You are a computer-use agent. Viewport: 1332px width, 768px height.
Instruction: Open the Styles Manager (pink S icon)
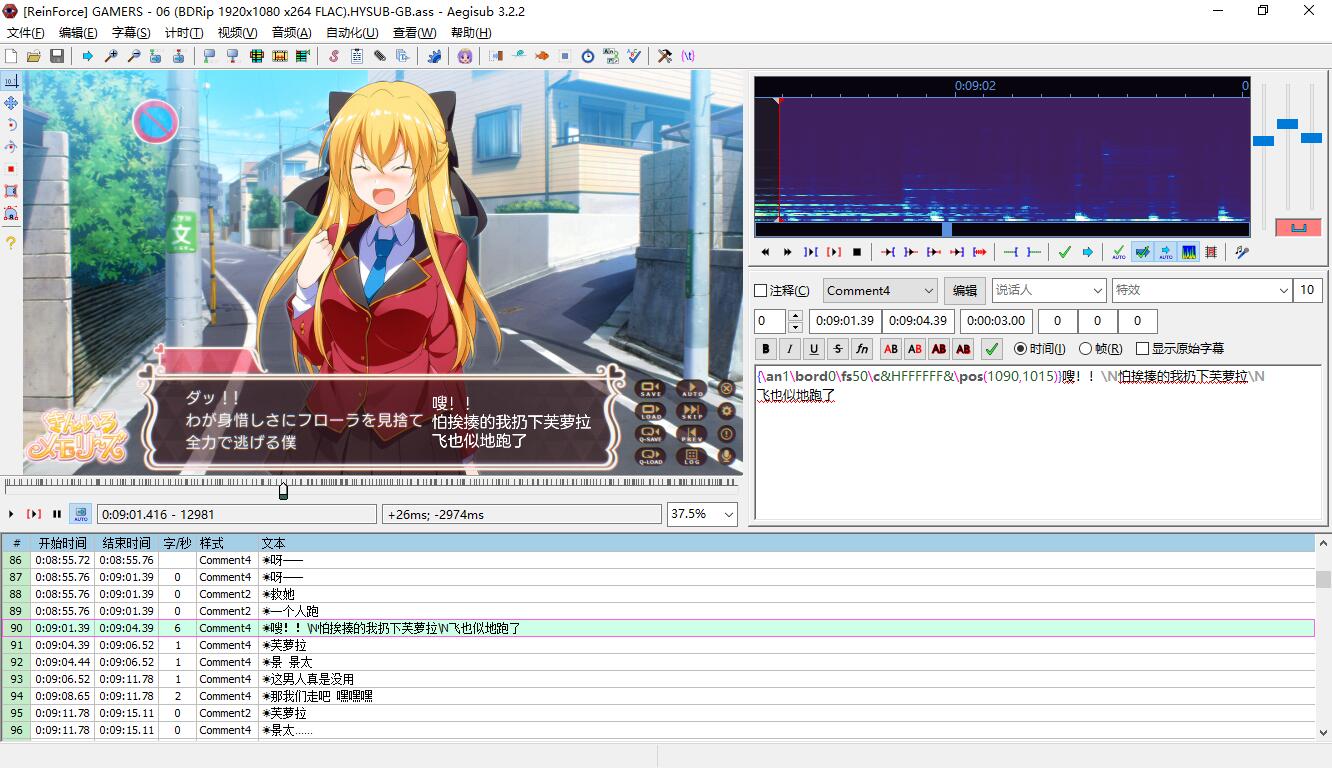click(334, 56)
